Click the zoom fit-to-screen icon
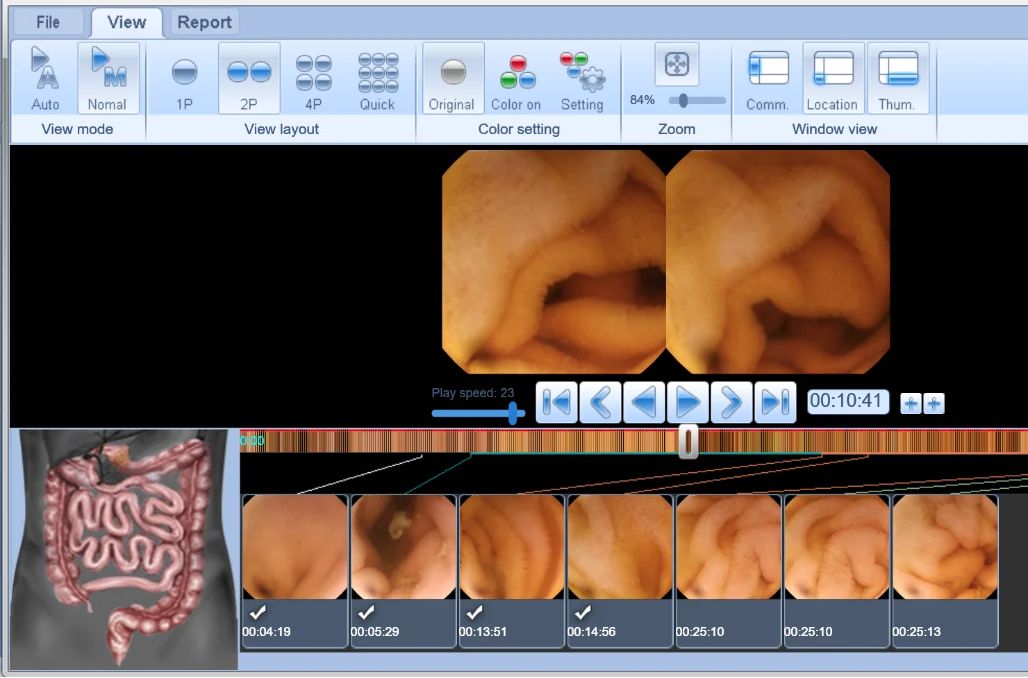1028x678 pixels. coord(677,64)
